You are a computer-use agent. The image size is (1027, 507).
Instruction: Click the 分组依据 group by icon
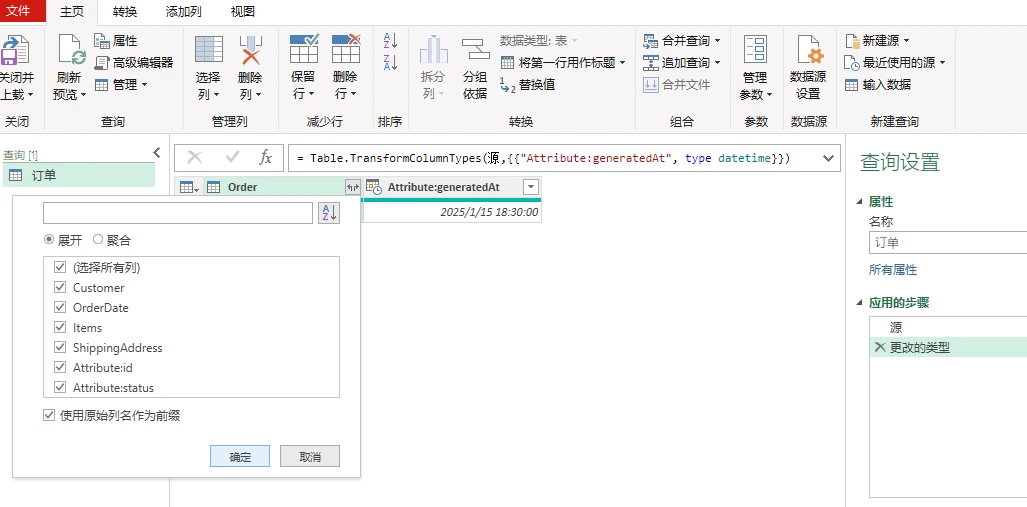[x=476, y=50]
